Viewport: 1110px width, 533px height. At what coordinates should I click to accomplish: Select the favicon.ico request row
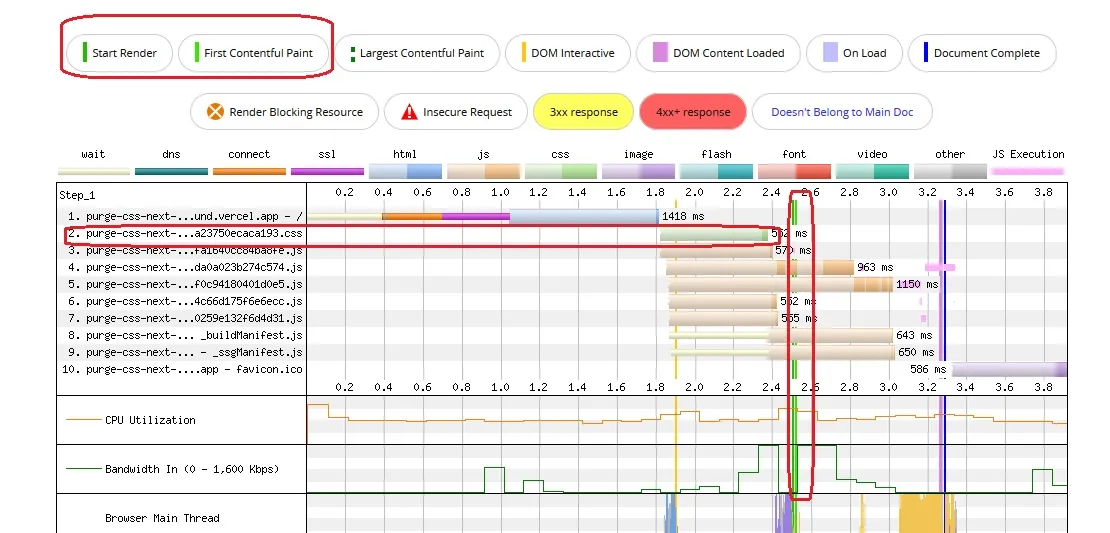184,369
